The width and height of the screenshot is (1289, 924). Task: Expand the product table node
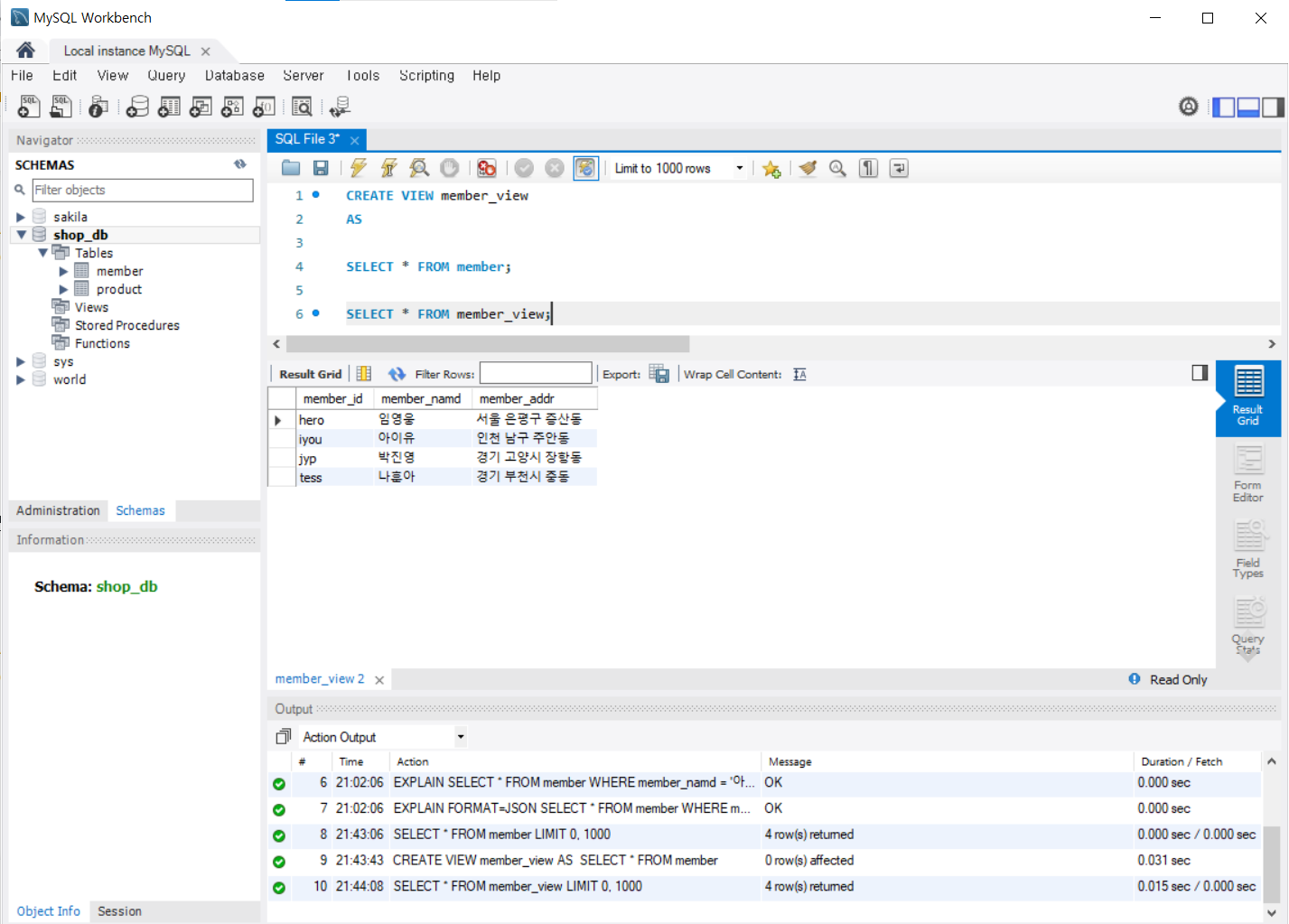click(63, 289)
